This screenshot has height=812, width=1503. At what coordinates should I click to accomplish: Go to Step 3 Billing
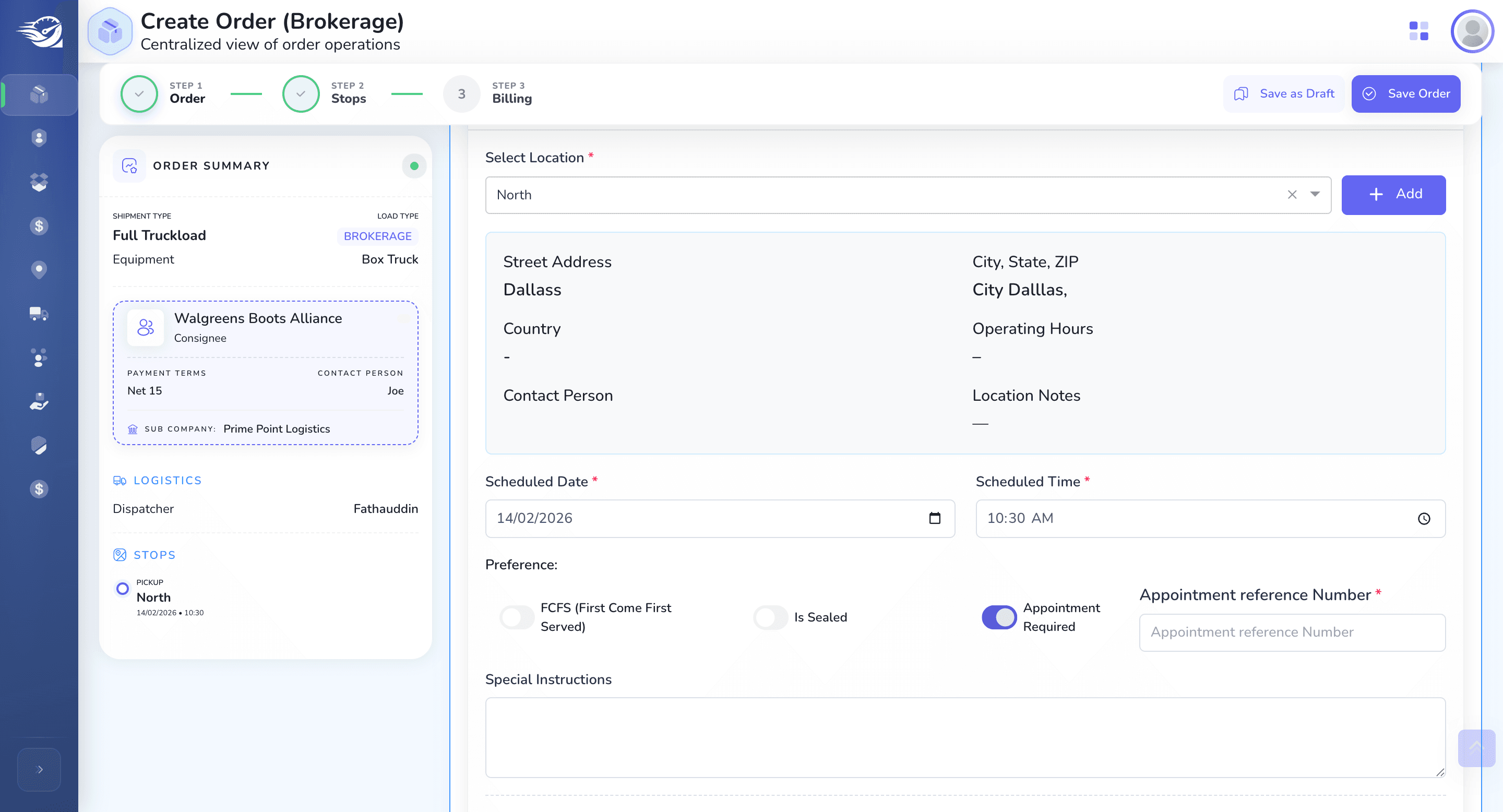pyautogui.click(x=488, y=93)
